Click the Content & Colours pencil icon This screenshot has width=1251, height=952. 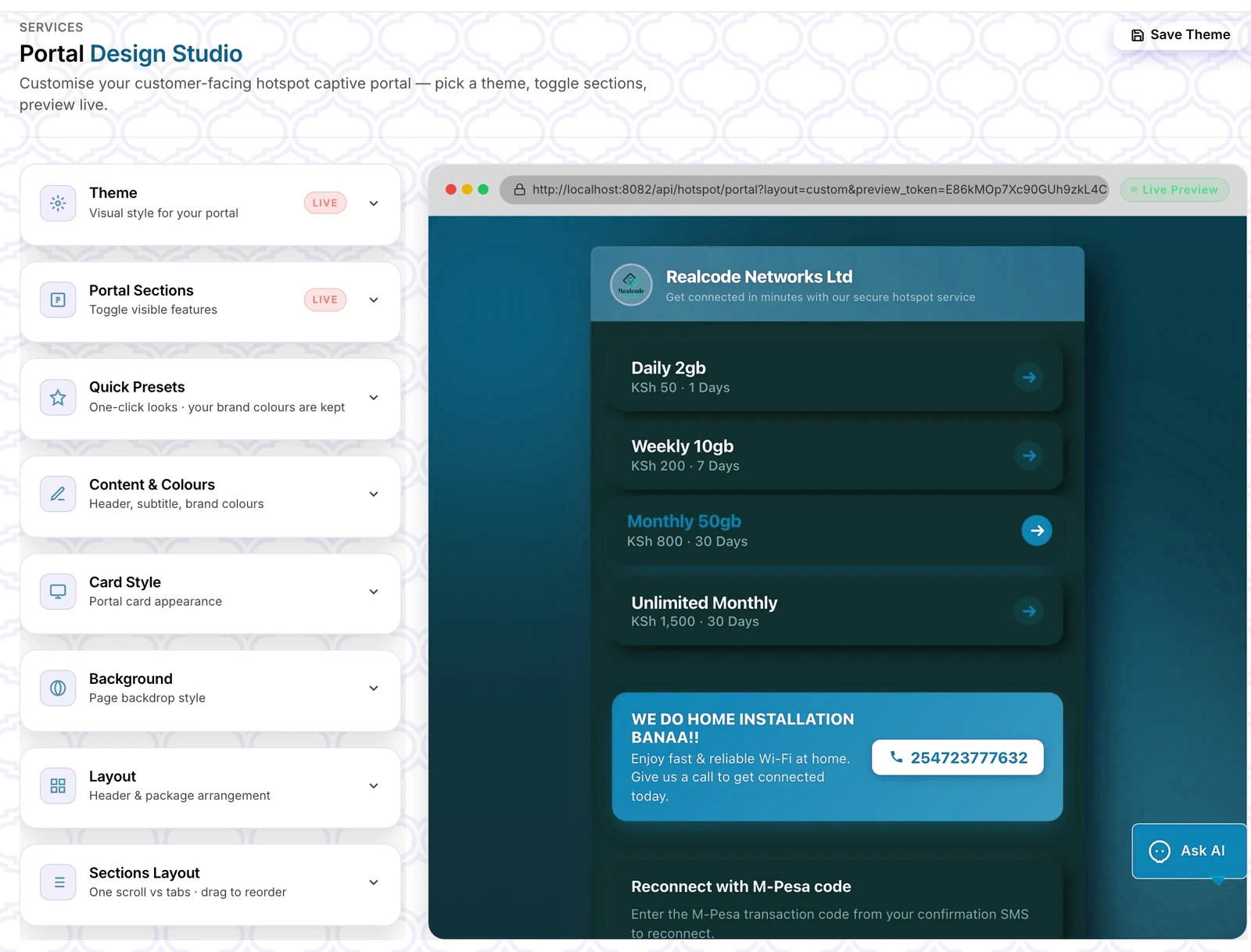[58, 494]
